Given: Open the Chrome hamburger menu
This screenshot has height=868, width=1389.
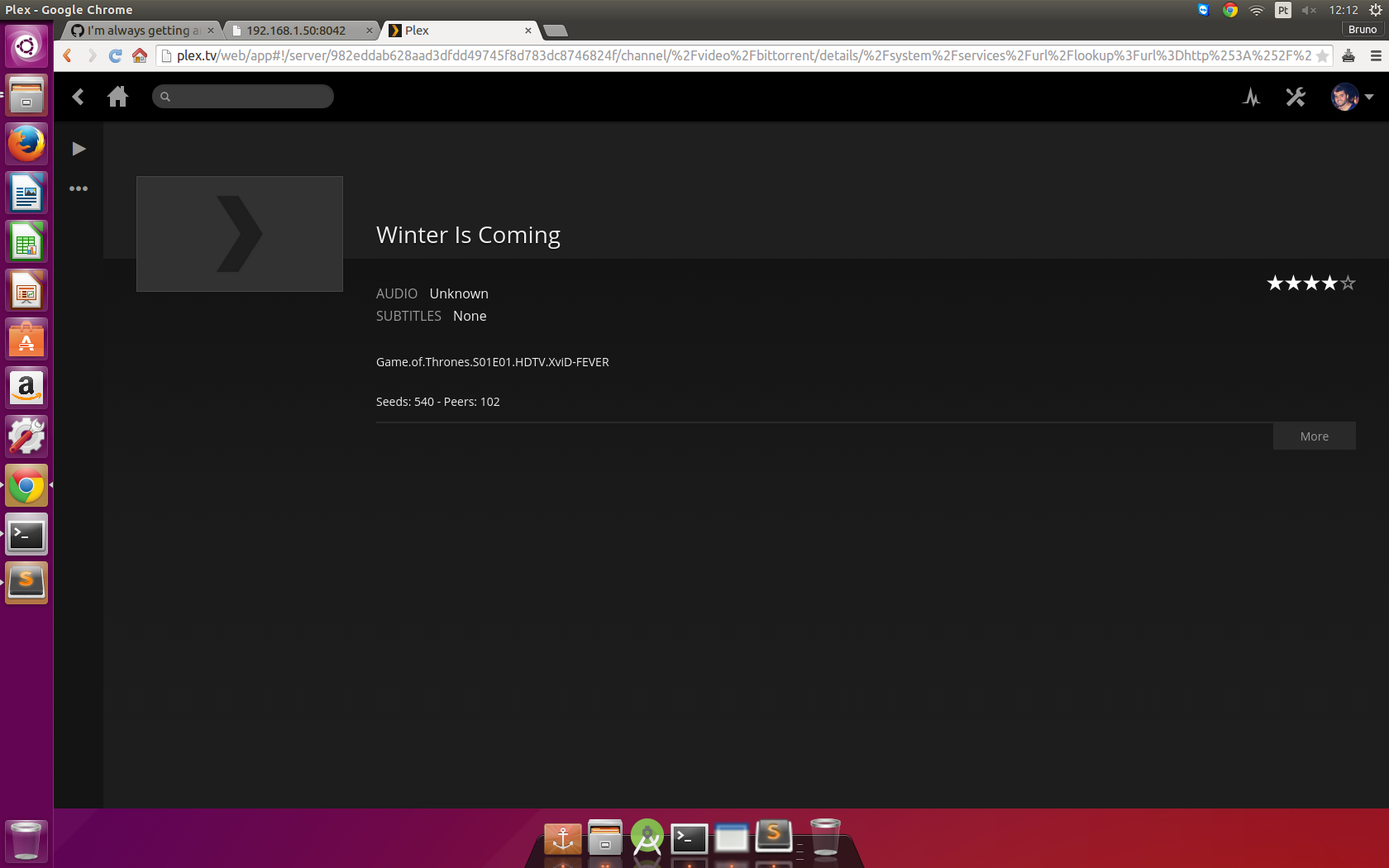Looking at the screenshot, I should 1376,56.
